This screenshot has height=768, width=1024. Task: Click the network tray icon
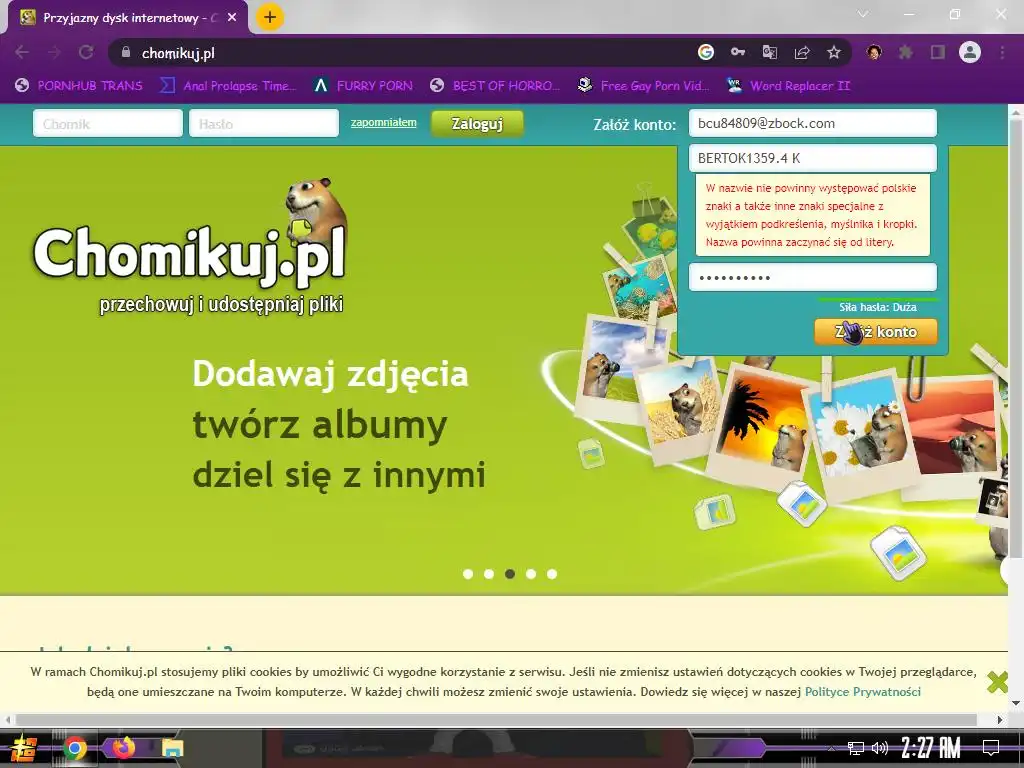pos(856,748)
